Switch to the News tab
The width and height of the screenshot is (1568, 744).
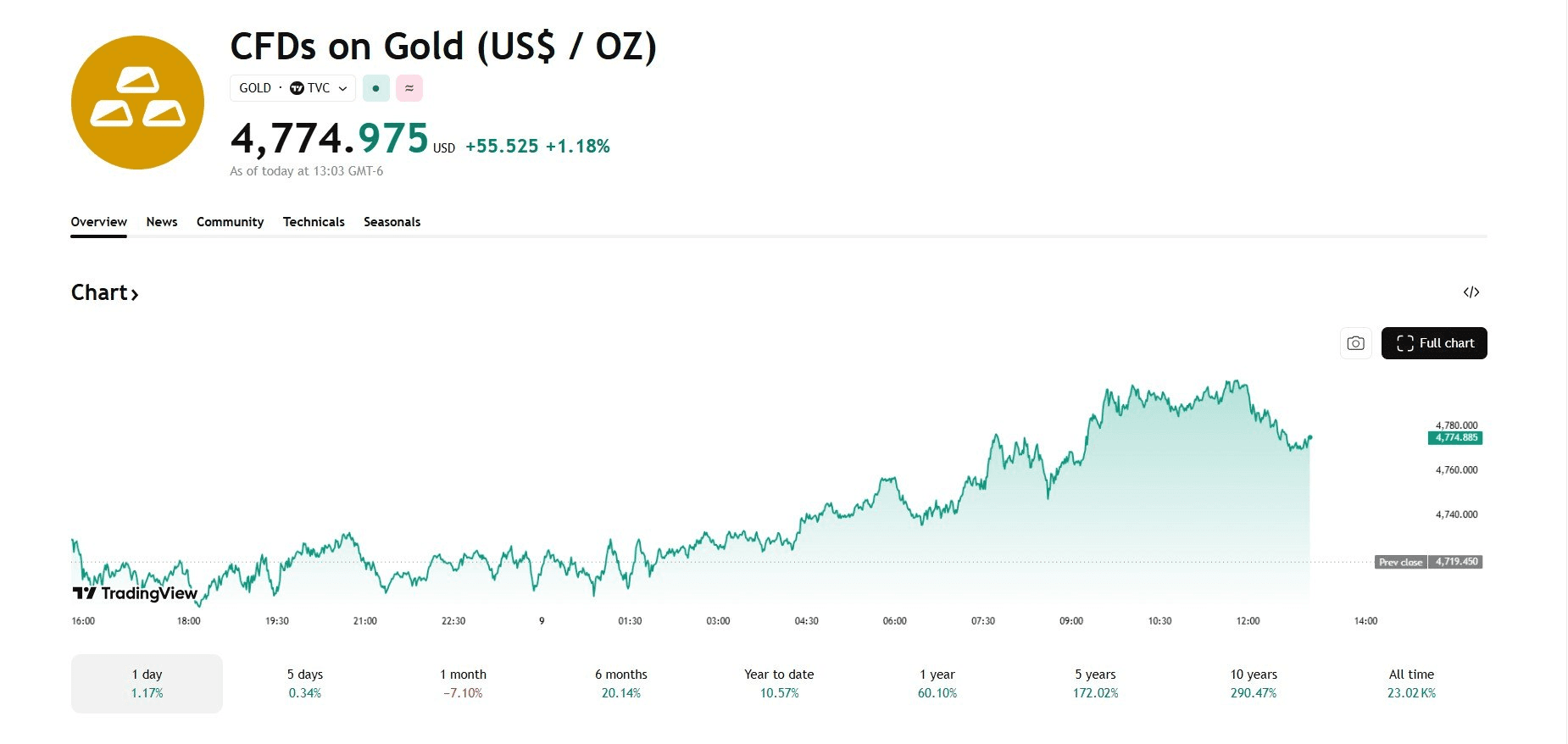click(162, 222)
